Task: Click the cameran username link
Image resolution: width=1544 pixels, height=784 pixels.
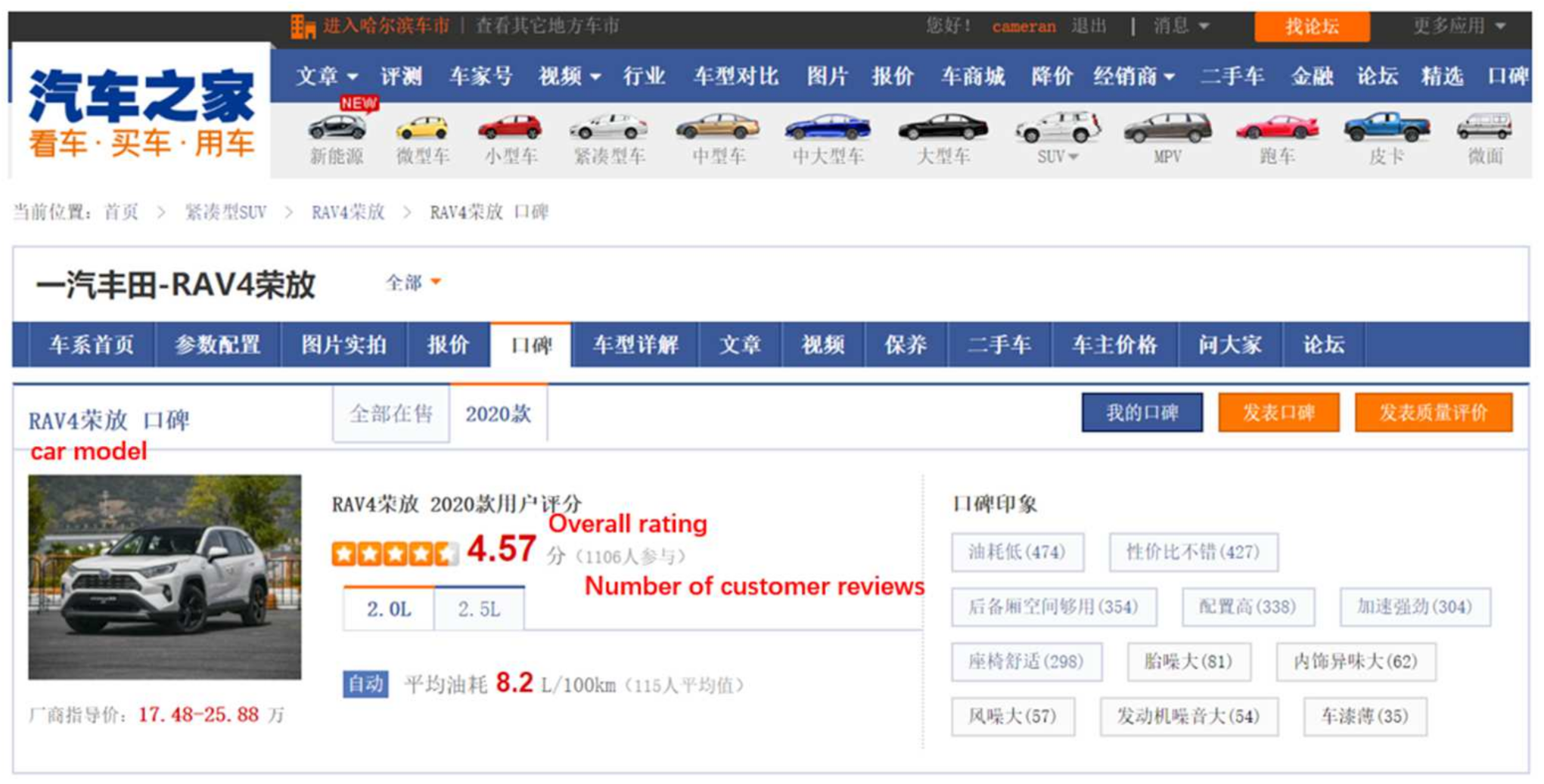Action: point(1024,26)
